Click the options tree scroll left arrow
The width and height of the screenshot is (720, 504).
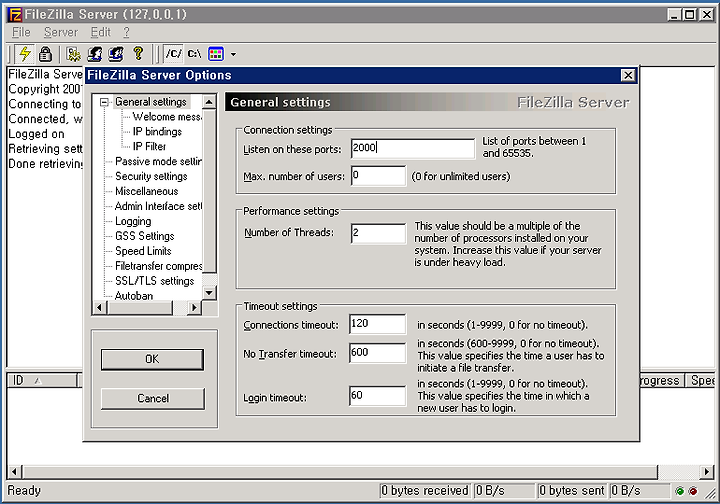pos(99,308)
